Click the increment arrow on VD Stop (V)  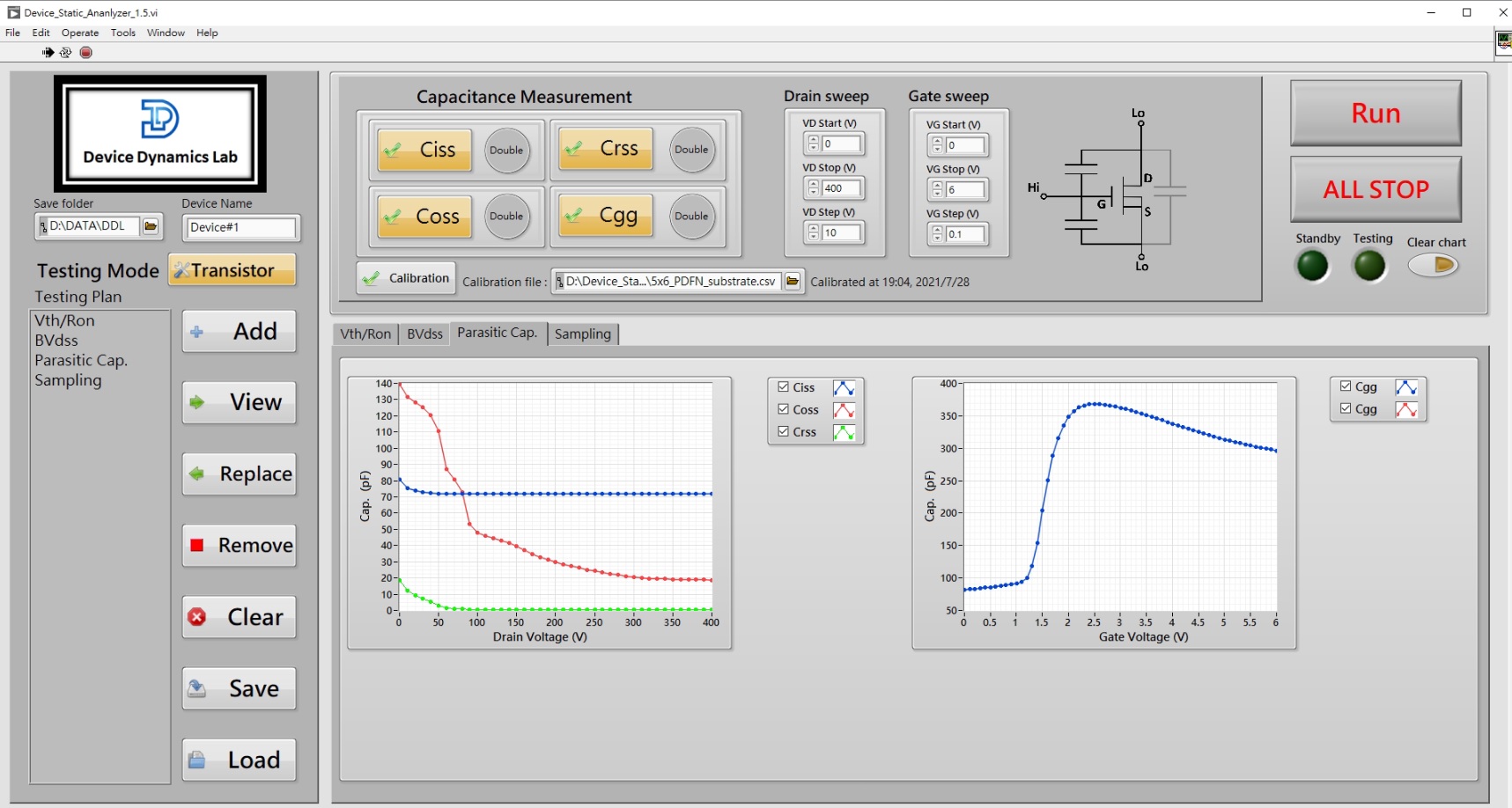click(812, 183)
